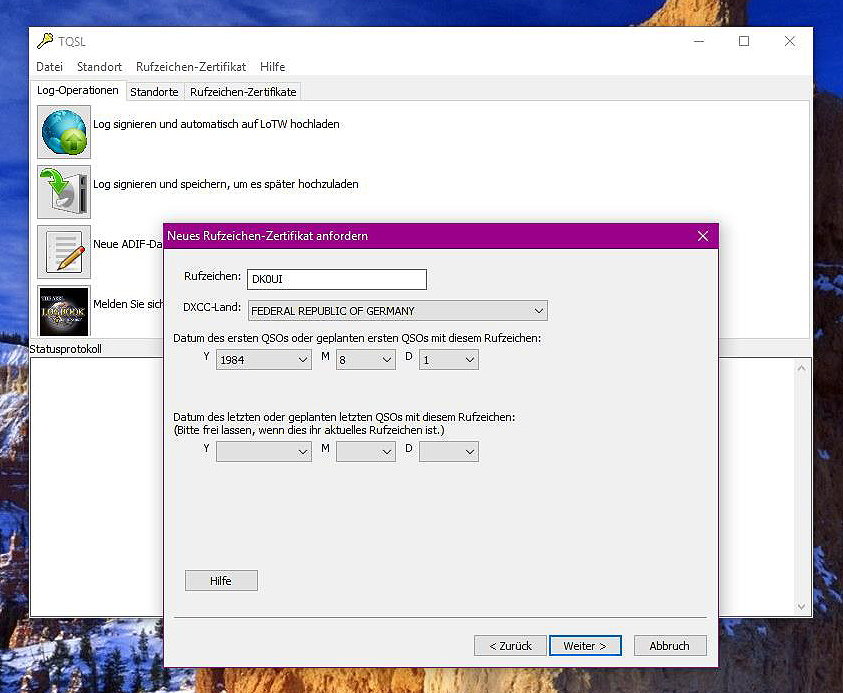Click the Zurück button
This screenshot has height=693, width=843.
(x=510, y=646)
